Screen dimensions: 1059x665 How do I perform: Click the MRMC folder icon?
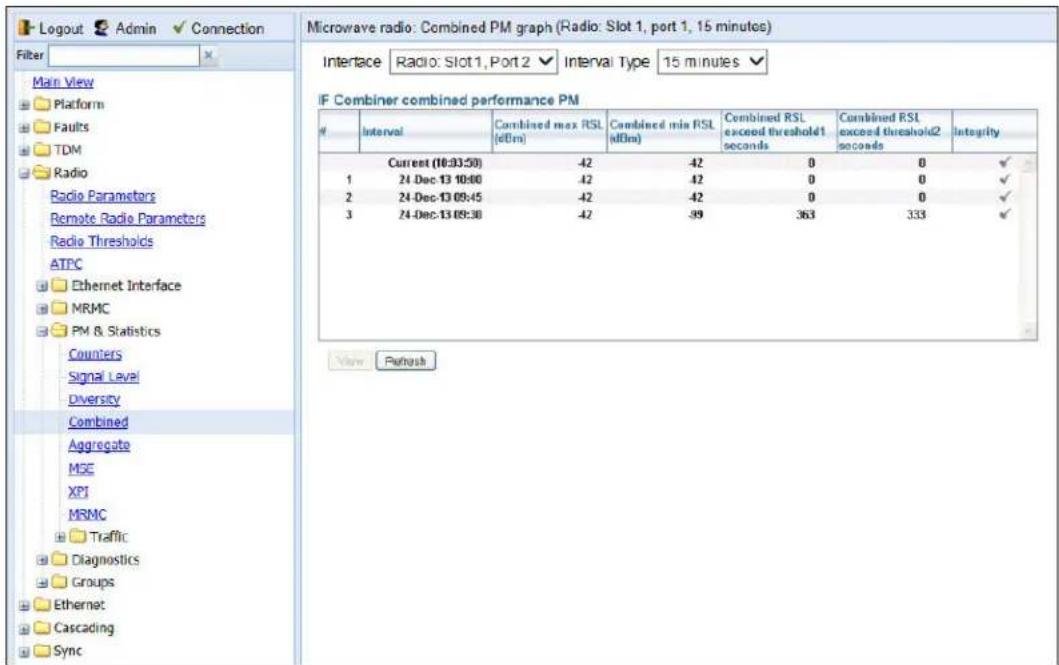point(60,309)
